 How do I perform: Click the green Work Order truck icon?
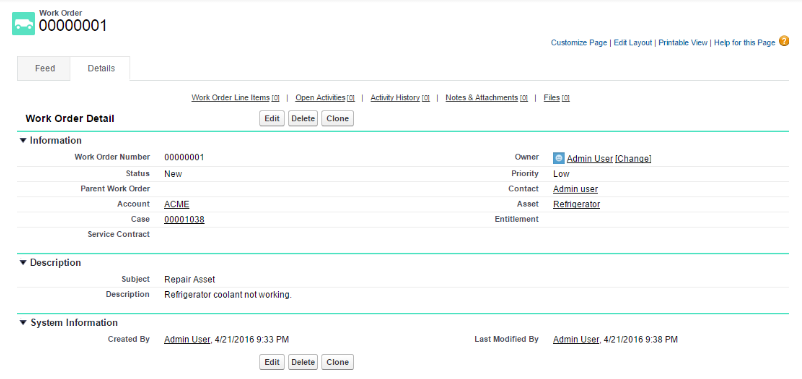click(x=24, y=23)
